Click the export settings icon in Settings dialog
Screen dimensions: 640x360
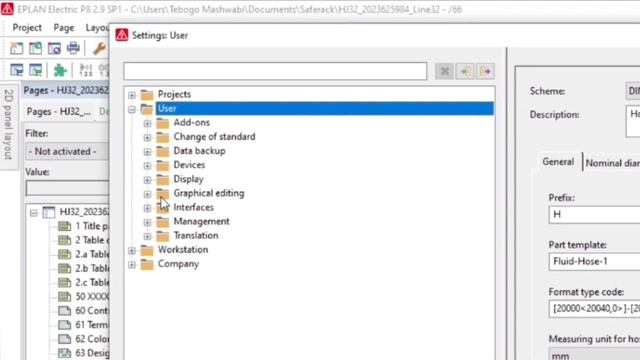point(485,71)
